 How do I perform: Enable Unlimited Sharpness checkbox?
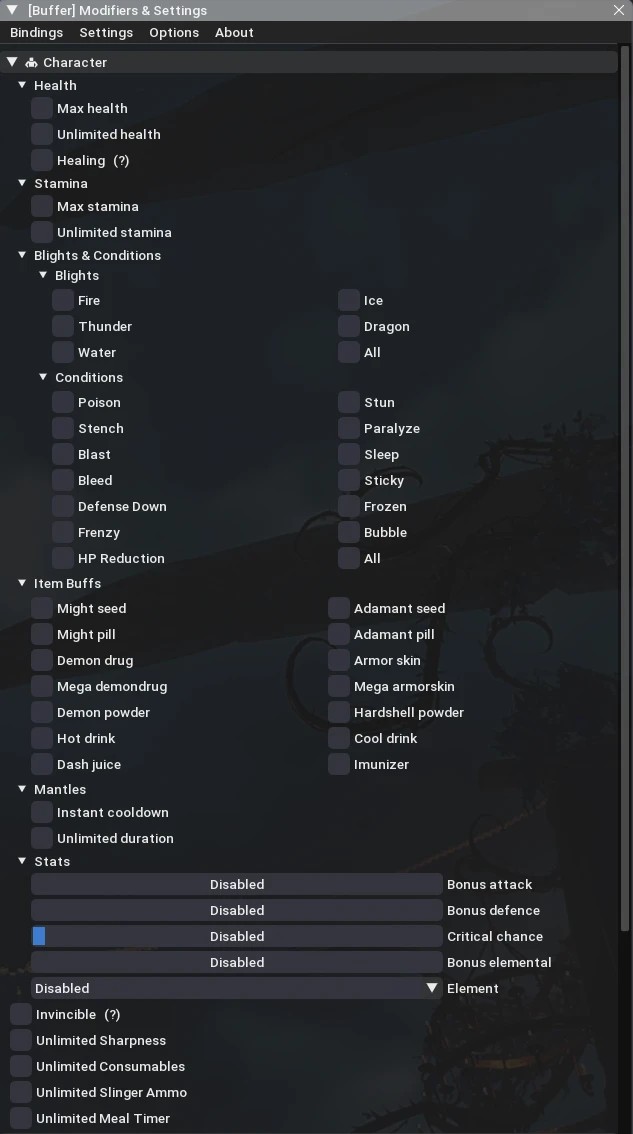(21, 1040)
